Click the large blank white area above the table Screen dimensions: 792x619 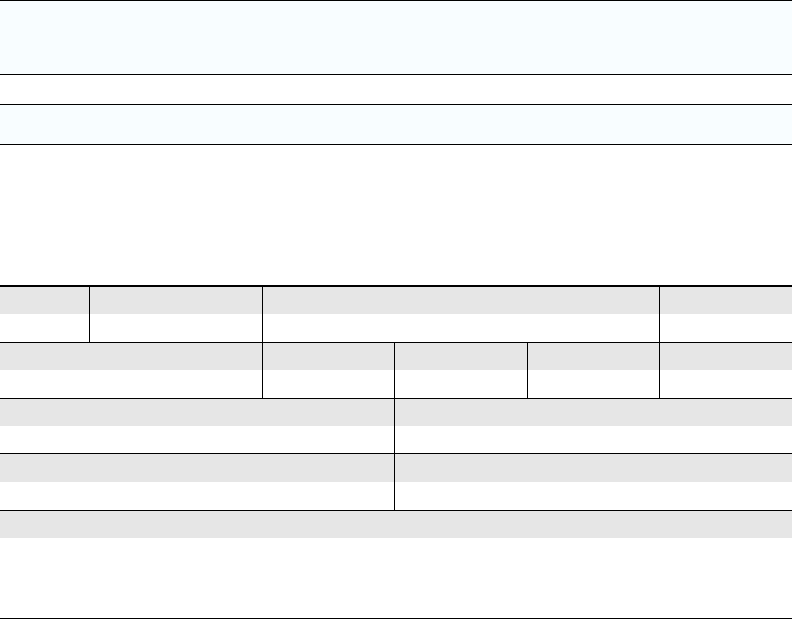pos(396,215)
